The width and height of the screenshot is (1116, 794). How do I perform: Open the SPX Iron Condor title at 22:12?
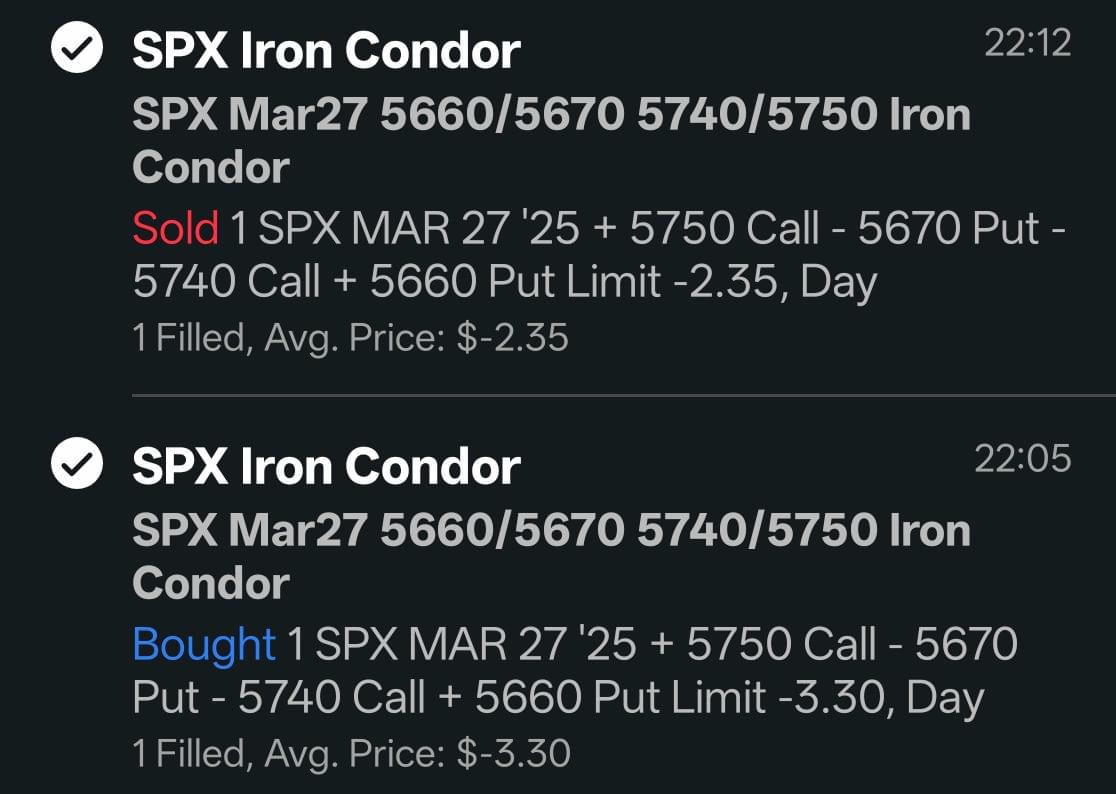[326, 51]
